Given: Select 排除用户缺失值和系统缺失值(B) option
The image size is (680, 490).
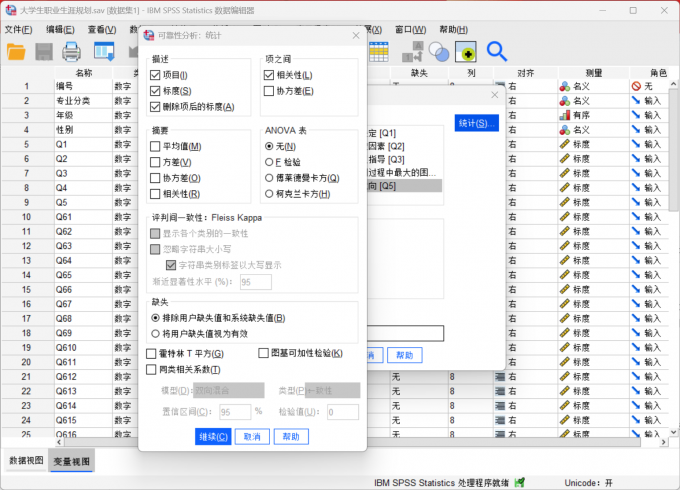Looking at the screenshot, I should [x=155, y=318].
